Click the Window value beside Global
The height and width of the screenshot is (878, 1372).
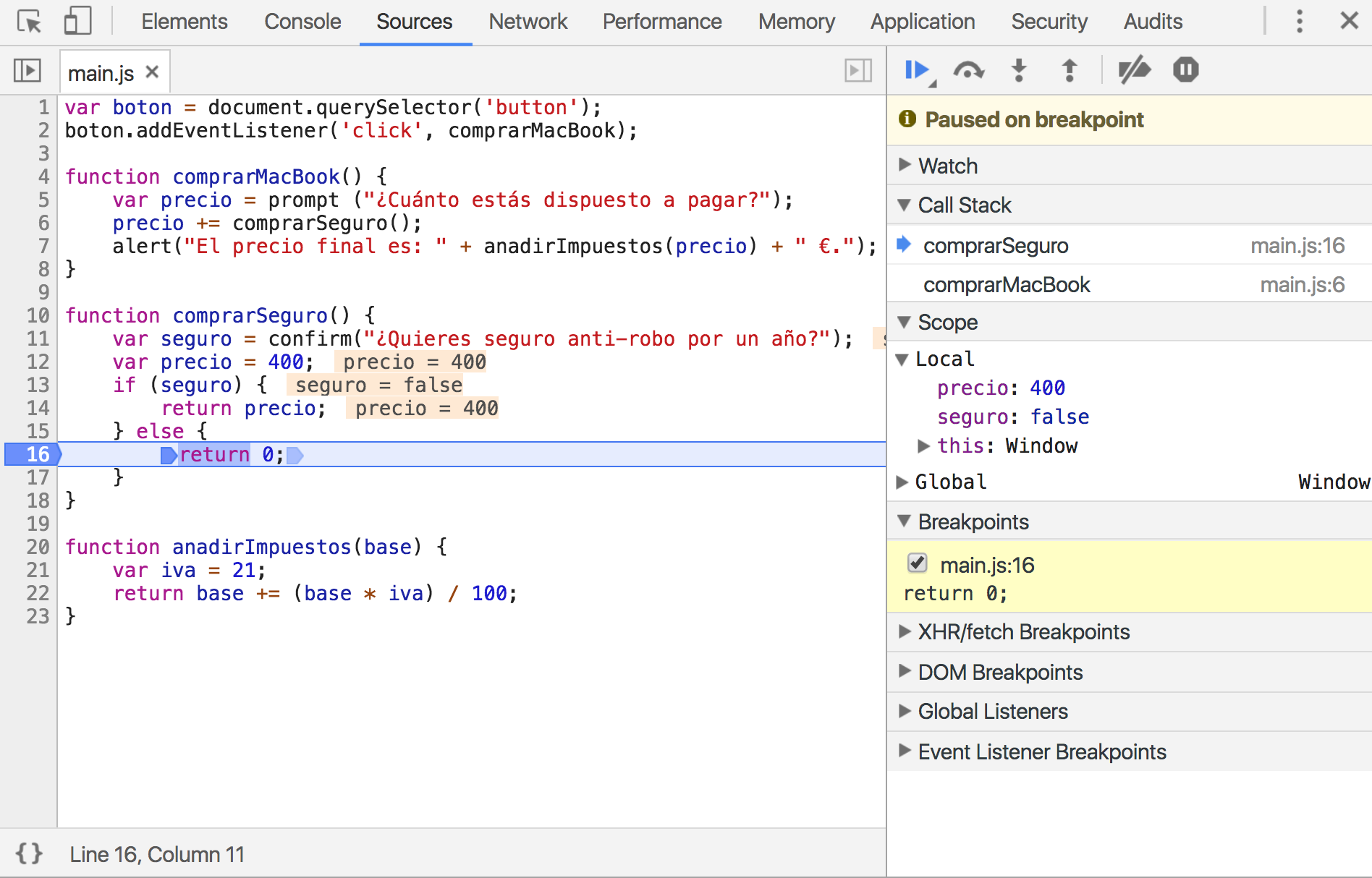[x=1334, y=482]
